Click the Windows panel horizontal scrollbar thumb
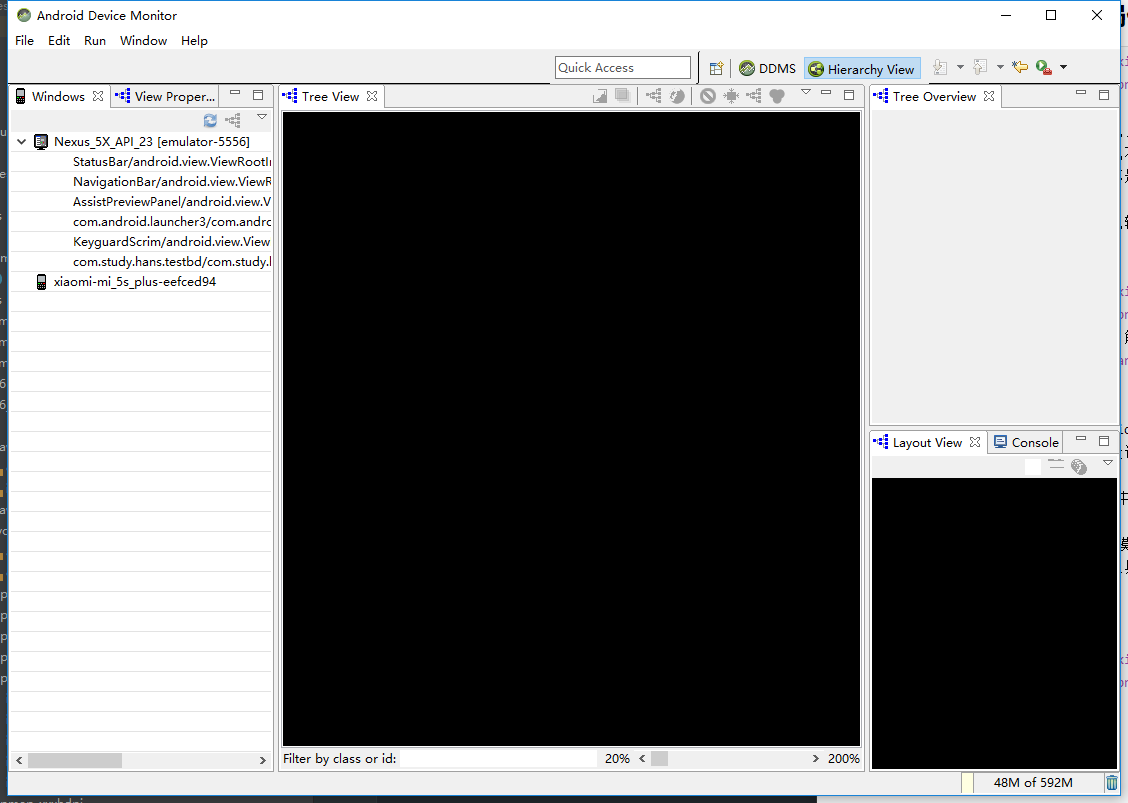The height and width of the screenshot is (803, 1128). pos(75,760)
